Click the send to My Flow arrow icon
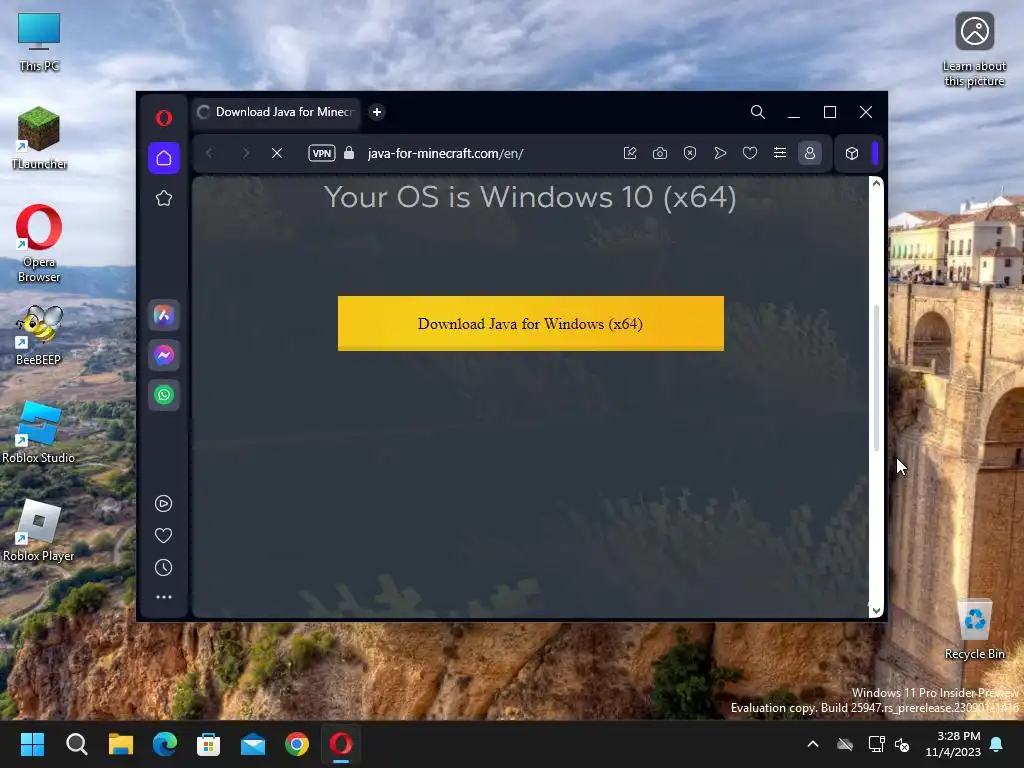The width and height of the screenshot is (1024, 768). [x=720, y=153]
